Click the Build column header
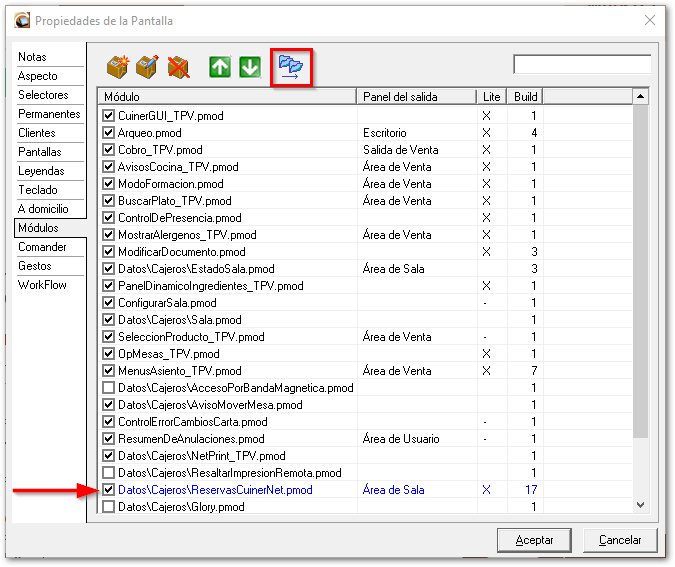675x567 pixels. pos(525,96)
